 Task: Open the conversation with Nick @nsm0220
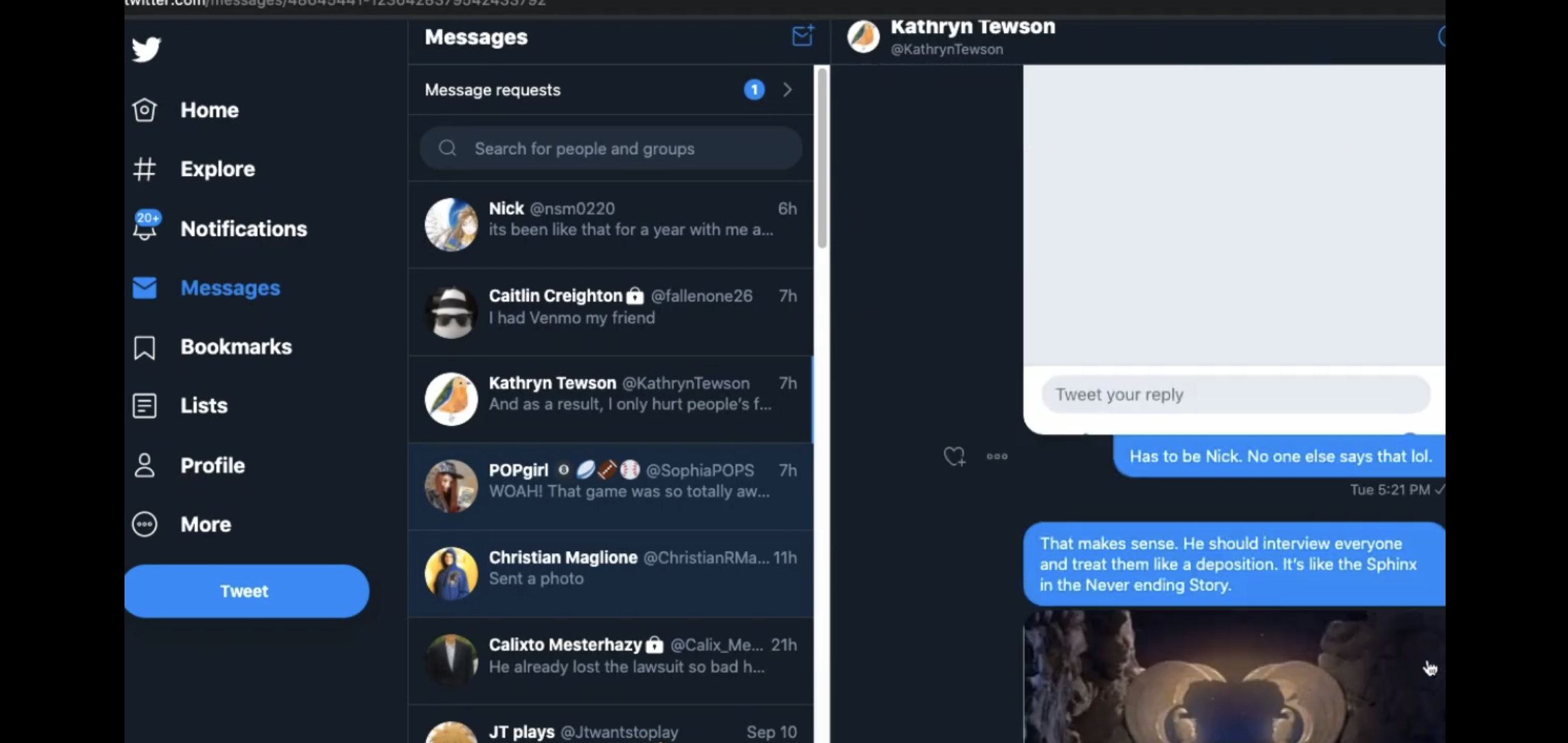coord(611,225)
